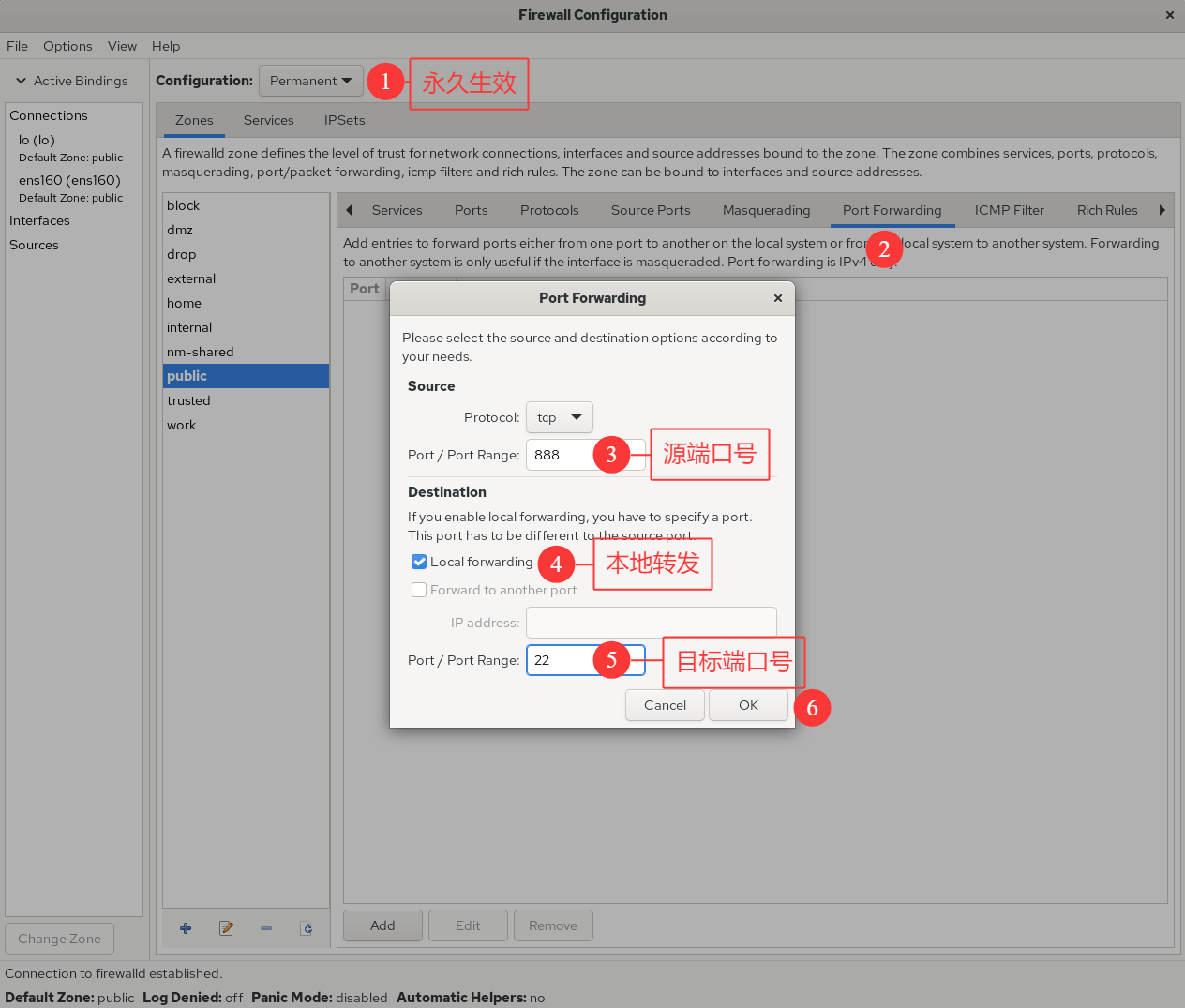This screenshot has width=1185, height=1008.
Task: Click the pencil Edit Zone icon
Action: [x=226, y=928]
